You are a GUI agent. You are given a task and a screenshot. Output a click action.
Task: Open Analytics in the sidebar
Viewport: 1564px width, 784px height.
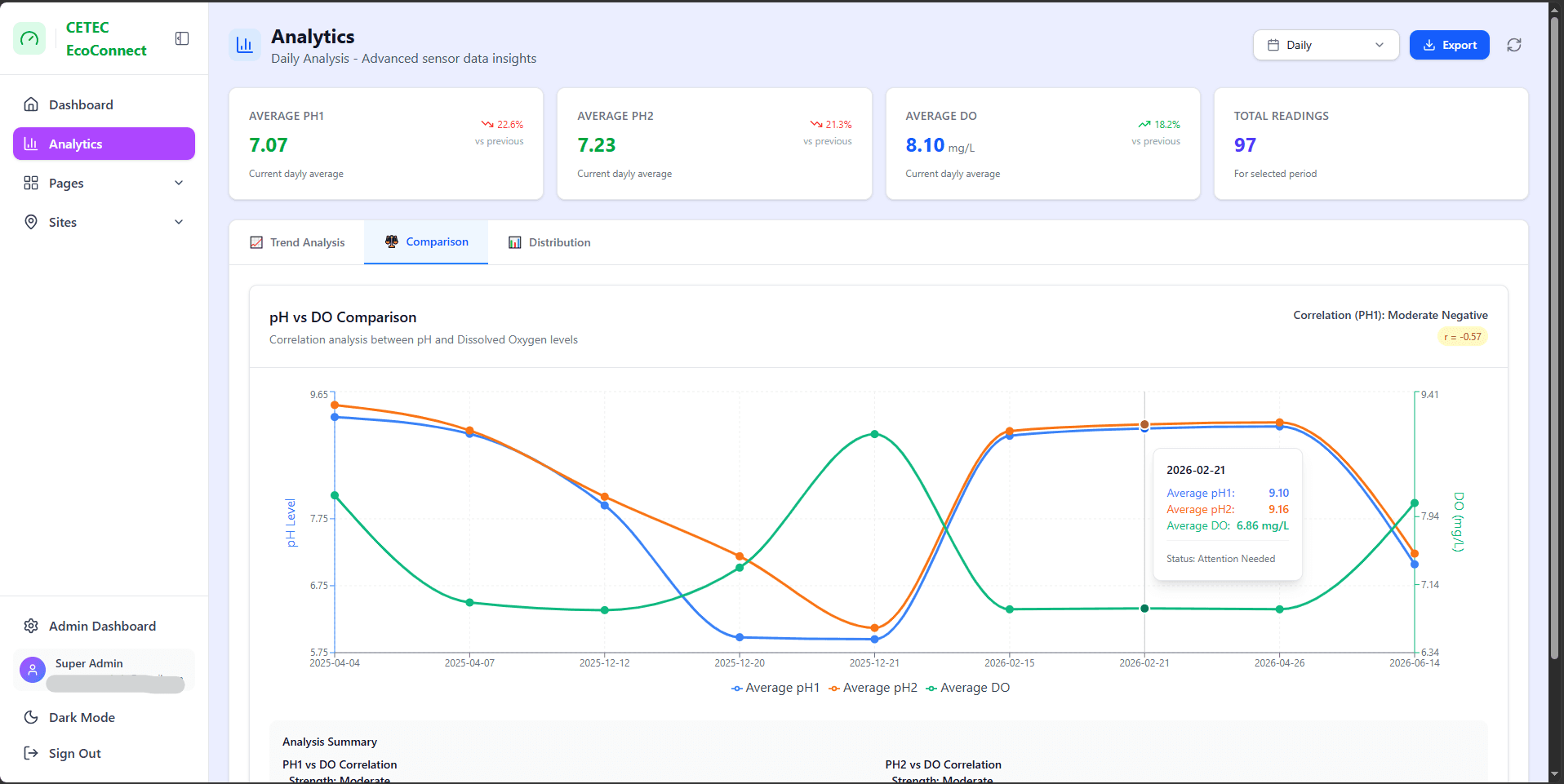coord(104,144)
